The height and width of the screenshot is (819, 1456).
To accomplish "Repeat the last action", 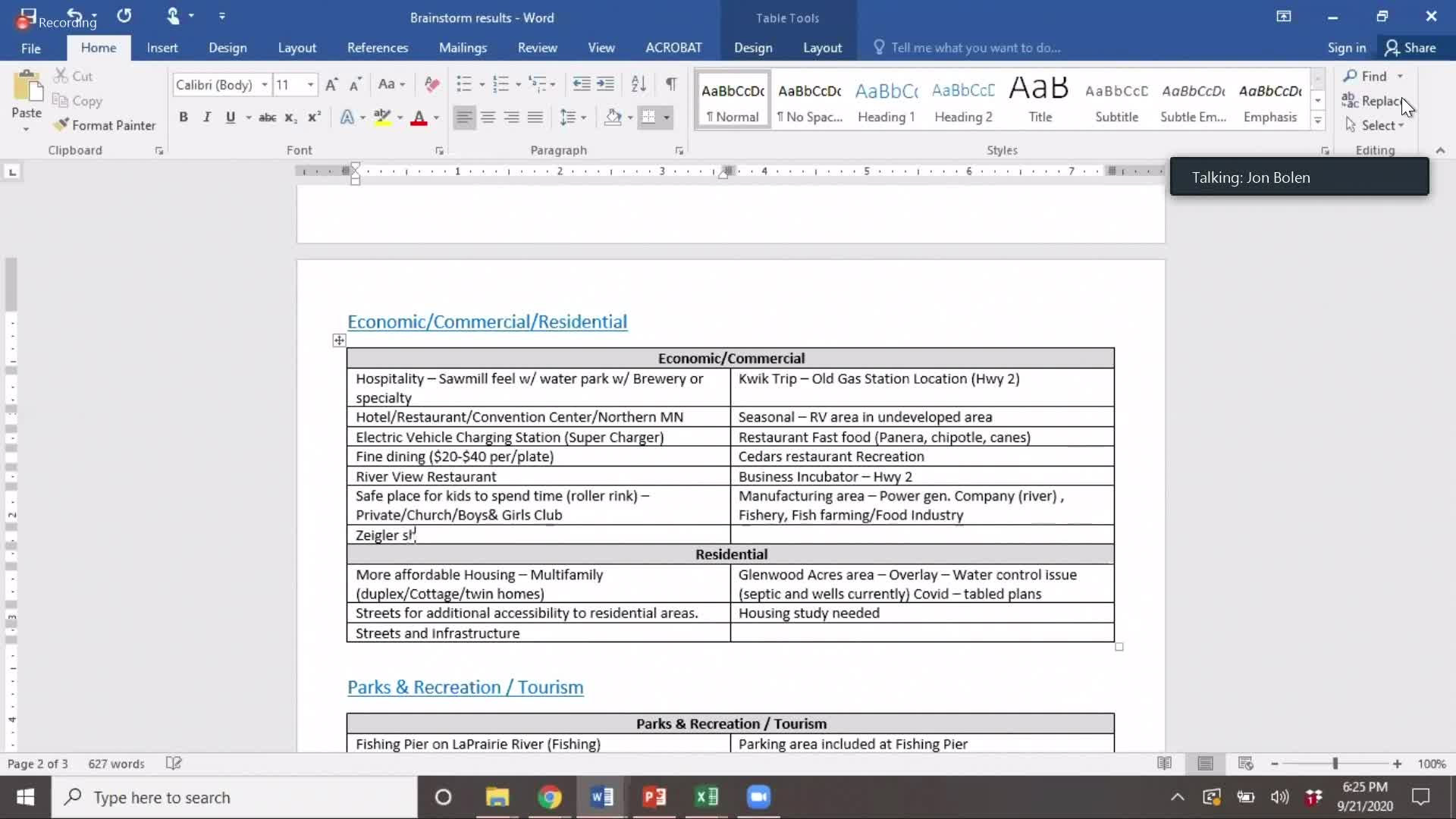I will click(124, 15).
